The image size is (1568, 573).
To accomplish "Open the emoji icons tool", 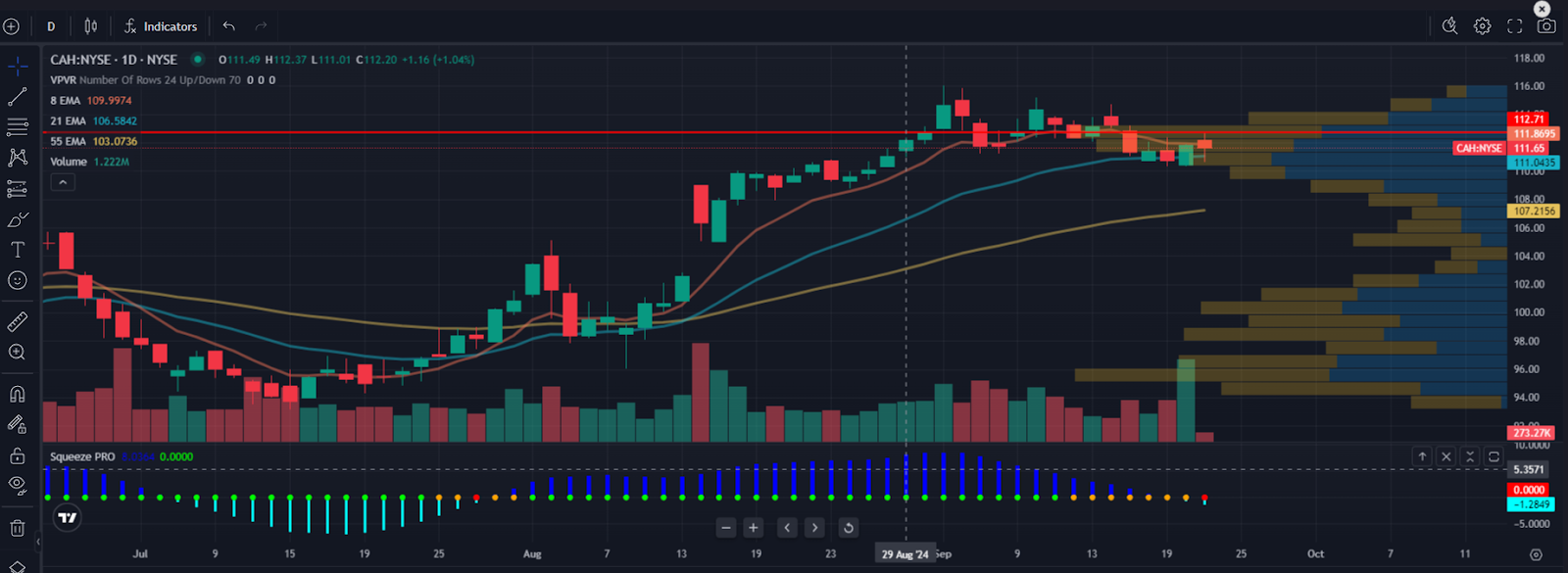I will tap(18, 281).
